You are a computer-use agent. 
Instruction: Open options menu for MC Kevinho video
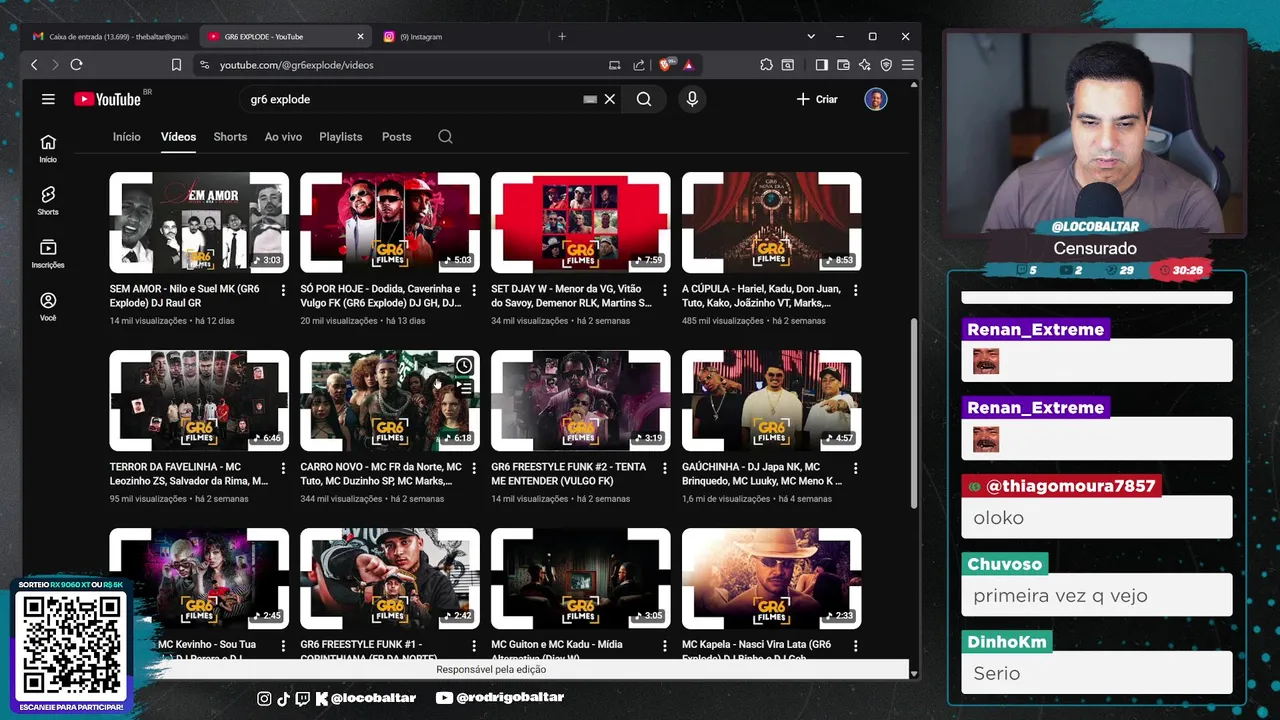tap(283, 646)
